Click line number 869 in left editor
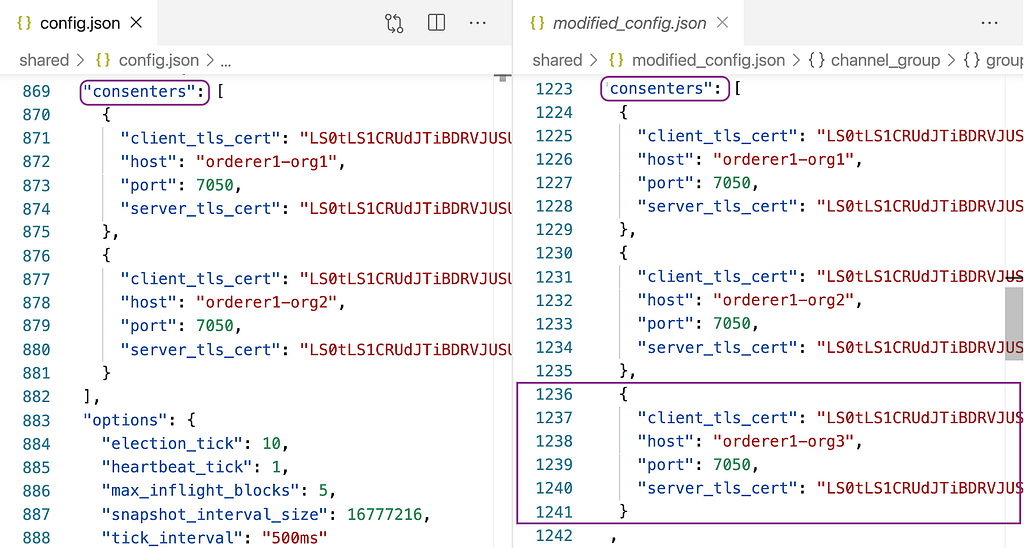 [x=36, y=91]
